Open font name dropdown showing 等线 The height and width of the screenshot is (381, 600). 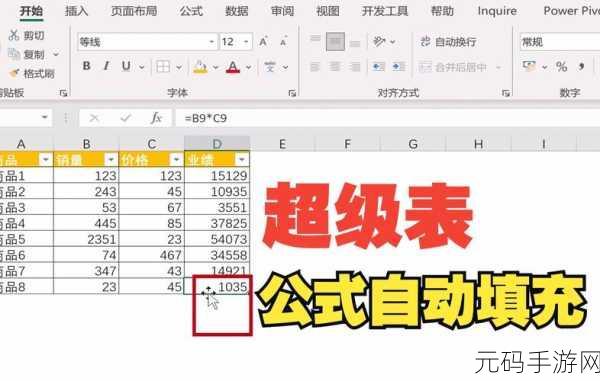211,42
